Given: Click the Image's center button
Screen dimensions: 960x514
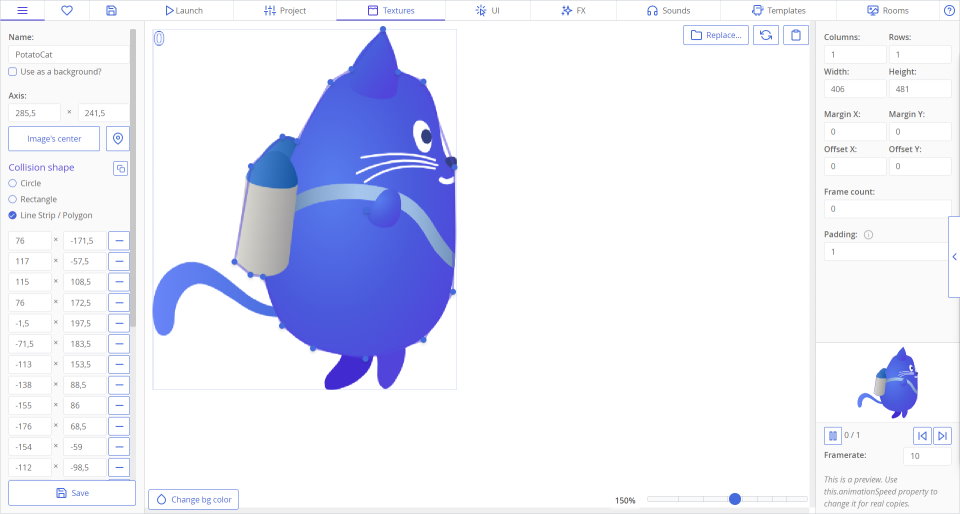Looking at the screenshot, I should coord(54,139).
